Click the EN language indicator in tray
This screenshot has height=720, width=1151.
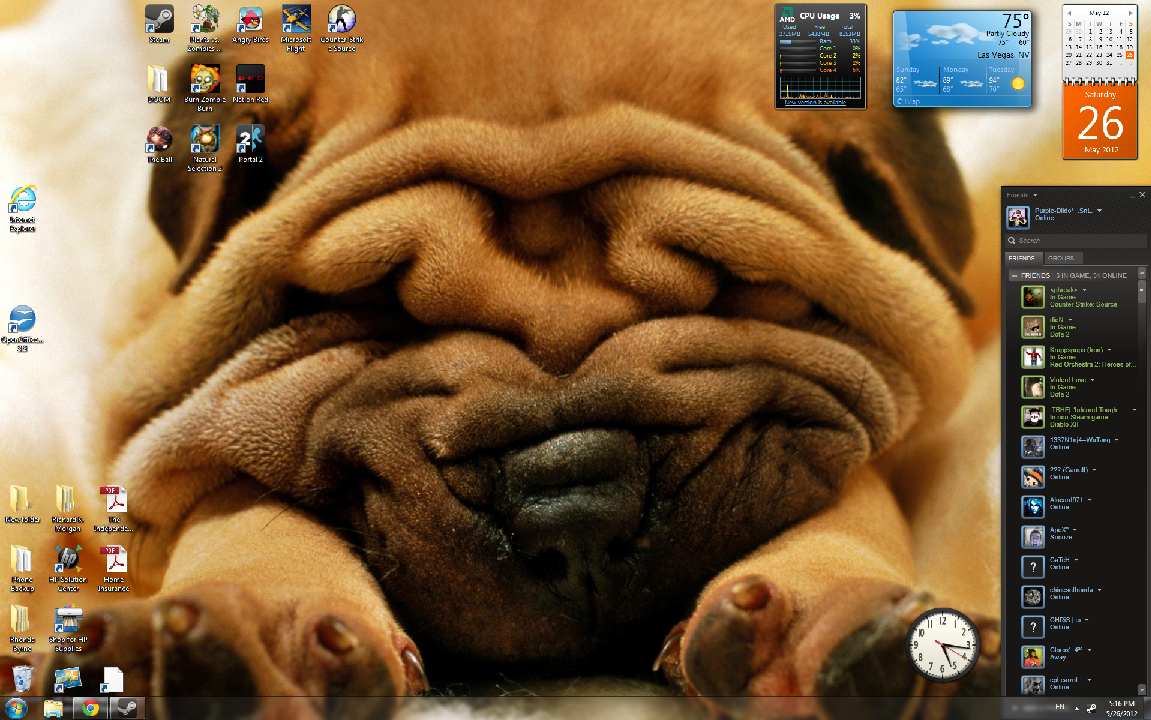point(1060,707)
